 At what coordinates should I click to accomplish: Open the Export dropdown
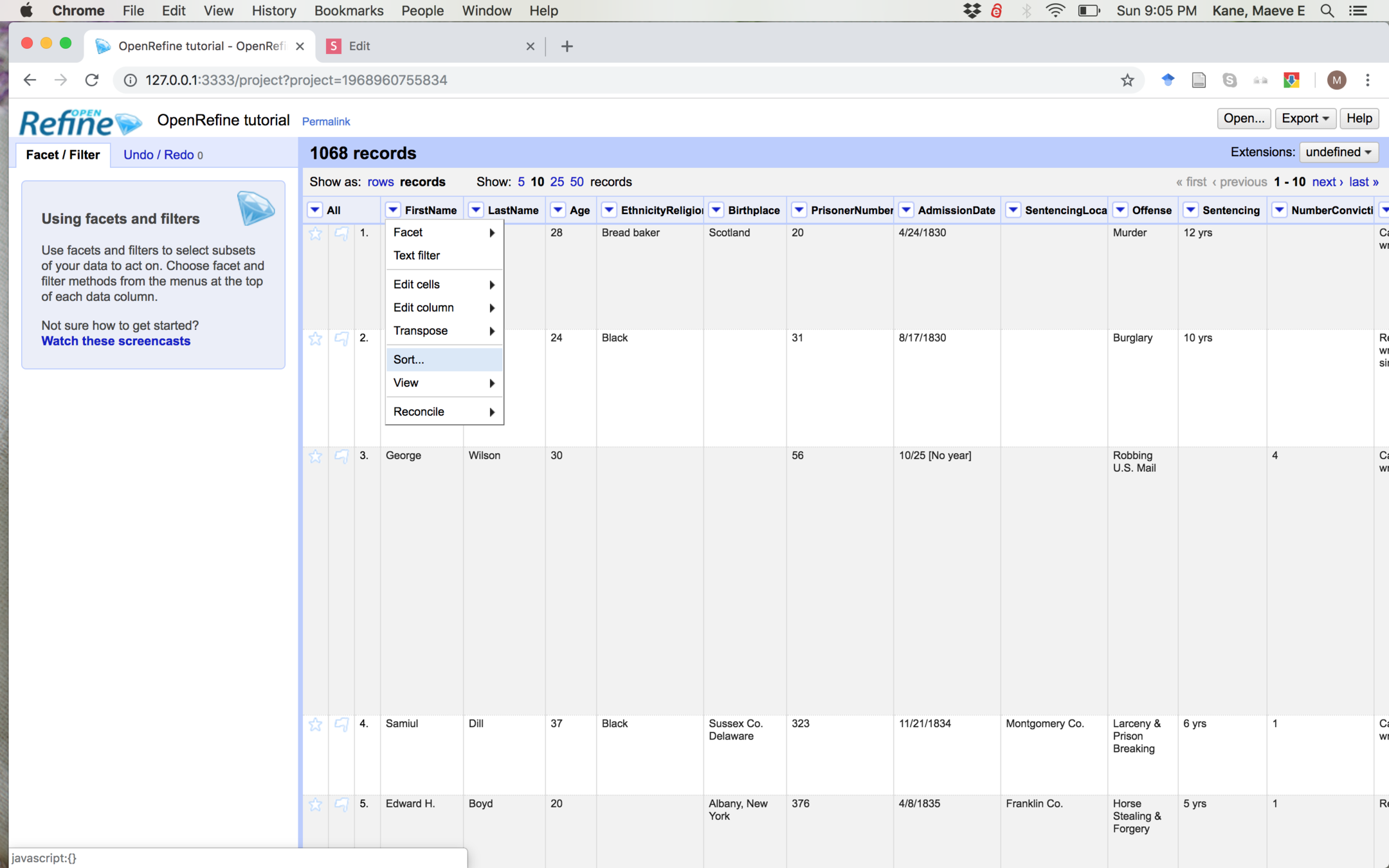tap(1305, 118)
